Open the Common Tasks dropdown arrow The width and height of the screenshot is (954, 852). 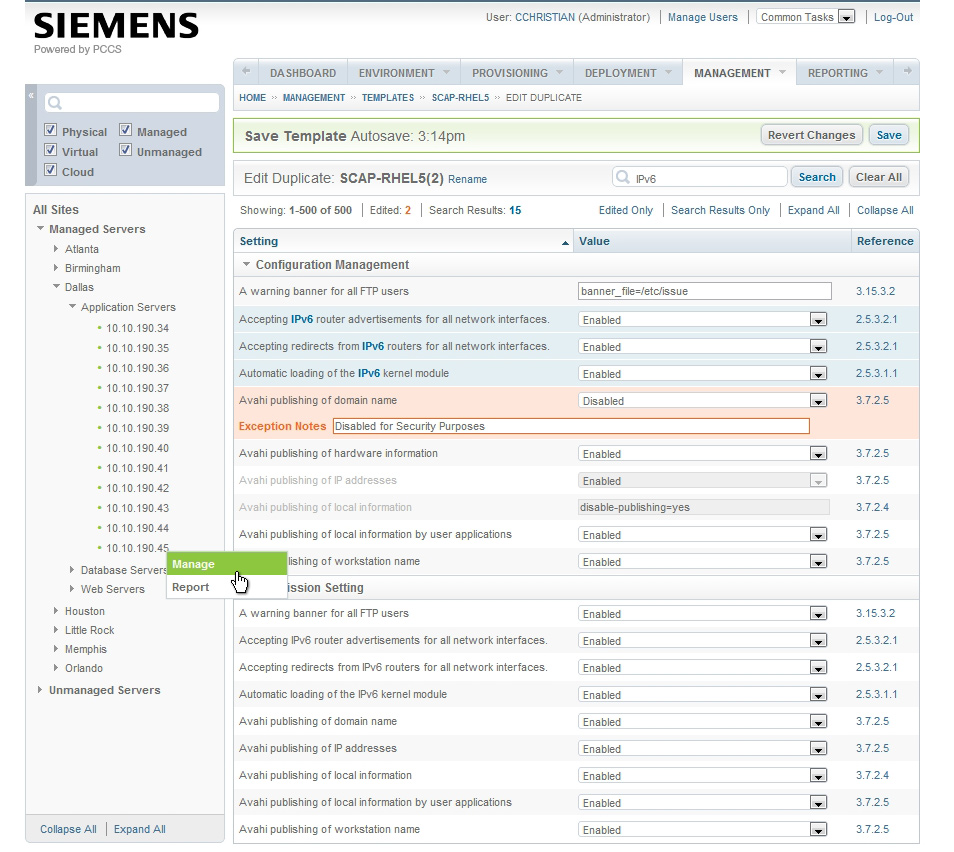847,16
